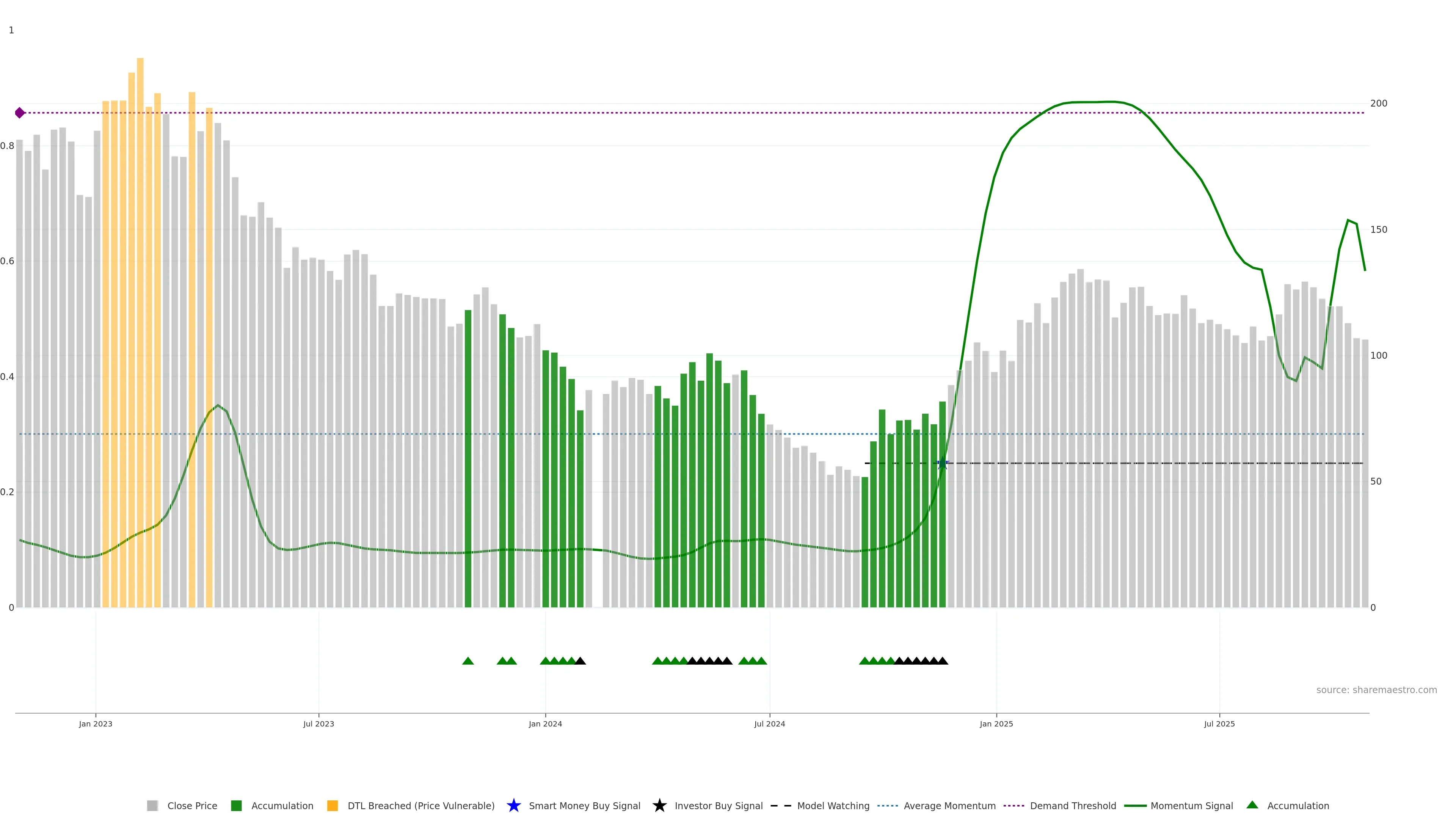Click the blue star legend icon
This screenshot has width=1456, height=819.
click(x=513, y=805)
